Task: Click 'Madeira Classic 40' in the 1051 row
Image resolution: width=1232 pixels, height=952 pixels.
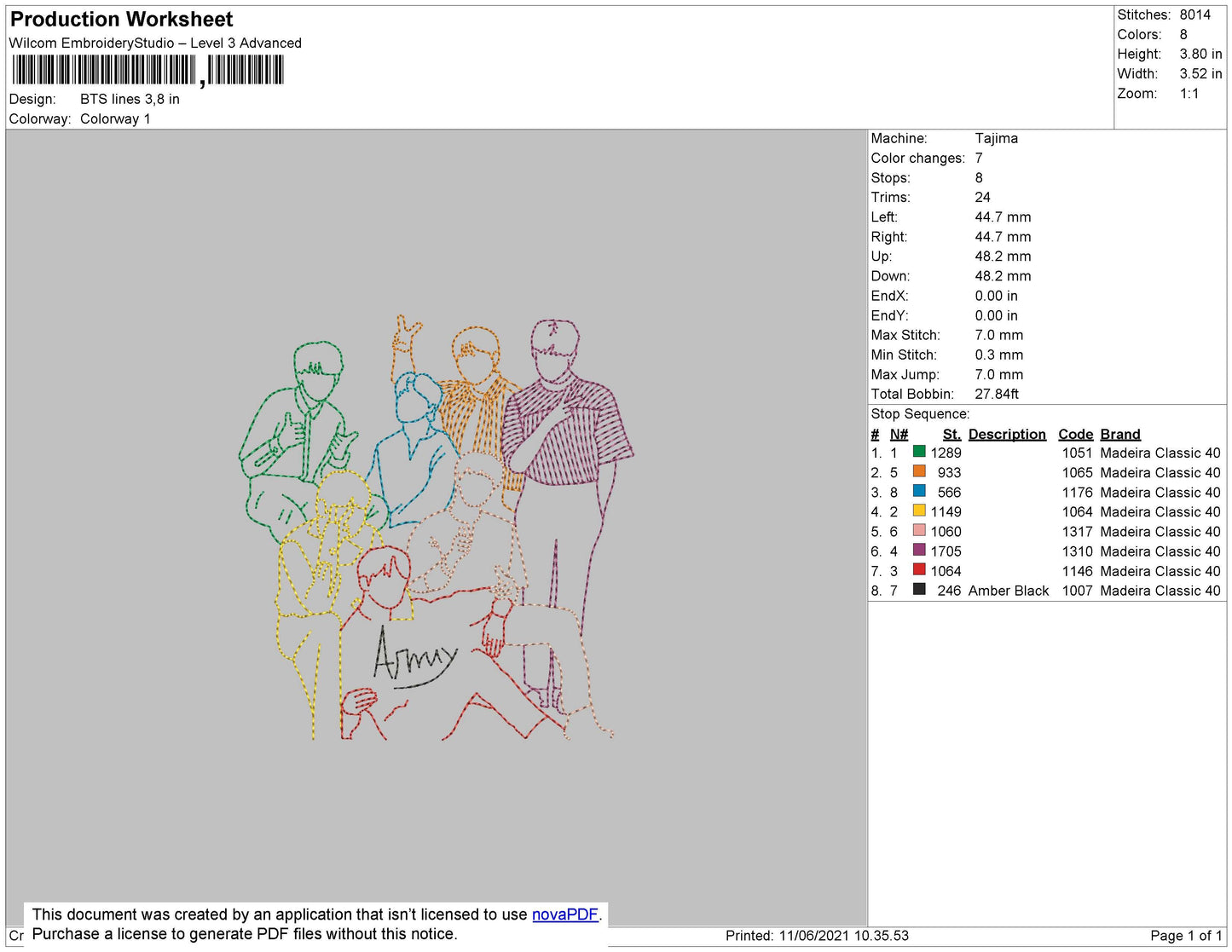Action: pos(1160,453)
